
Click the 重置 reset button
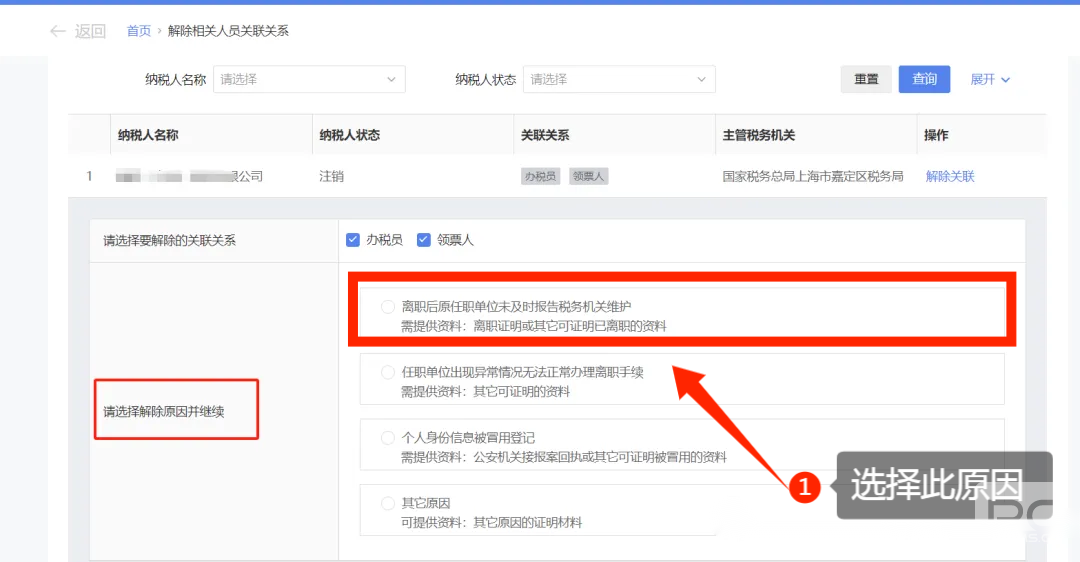pos(866,79)
